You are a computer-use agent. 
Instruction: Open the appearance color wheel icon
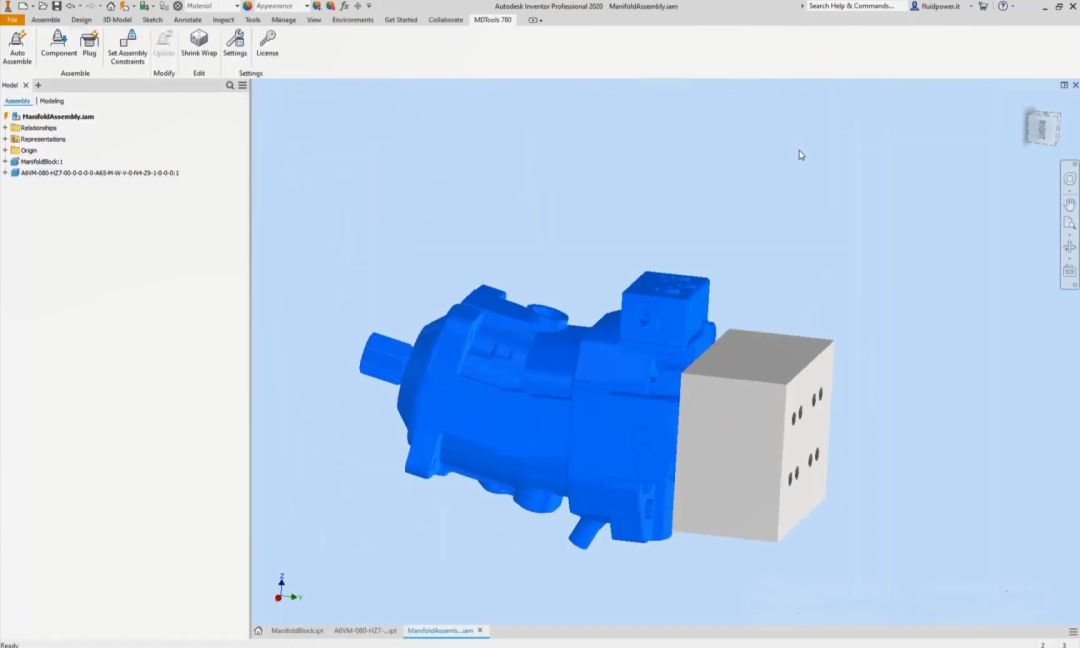click(247, 6)
